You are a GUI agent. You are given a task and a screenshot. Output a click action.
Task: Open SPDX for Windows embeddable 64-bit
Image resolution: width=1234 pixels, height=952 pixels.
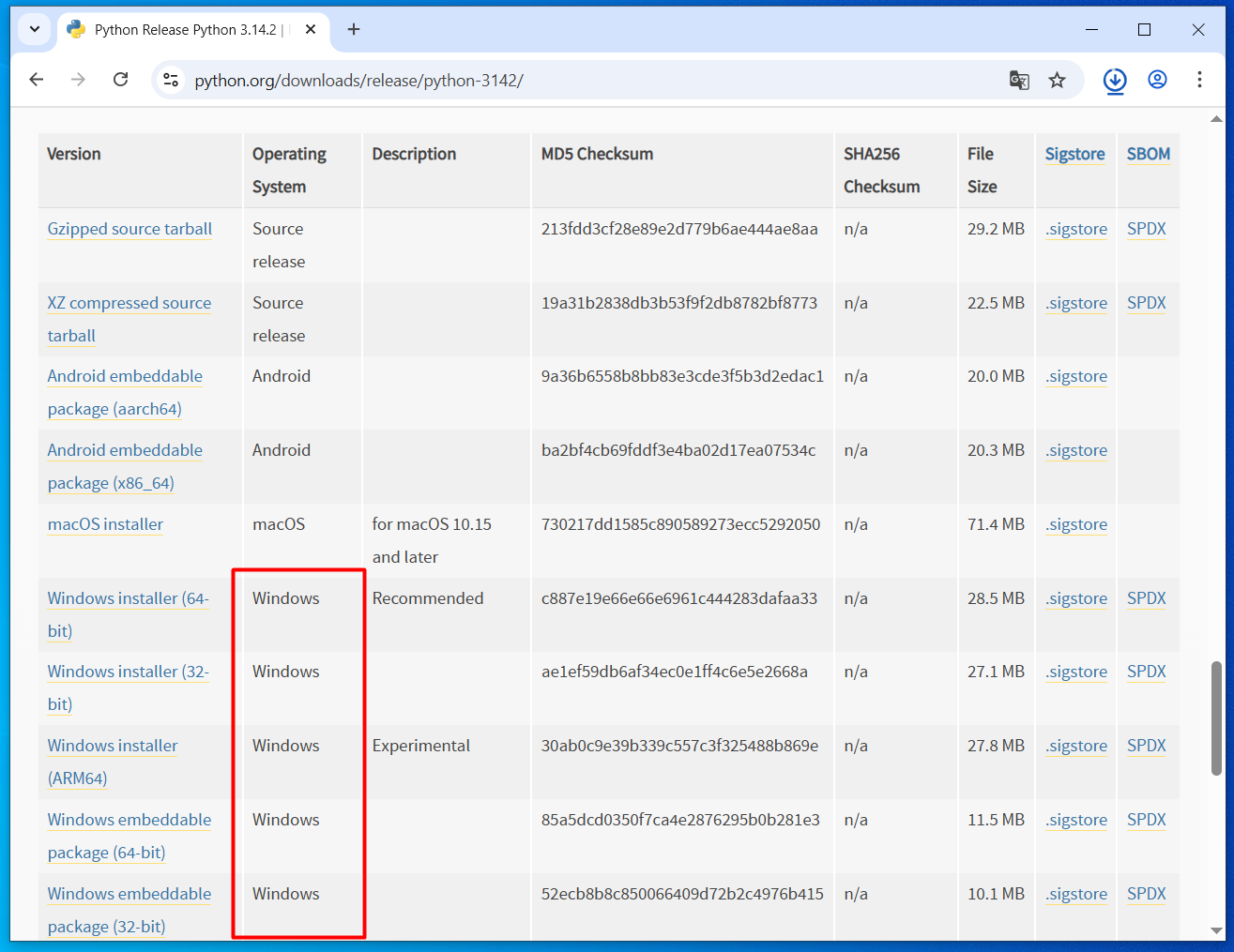1147,820
